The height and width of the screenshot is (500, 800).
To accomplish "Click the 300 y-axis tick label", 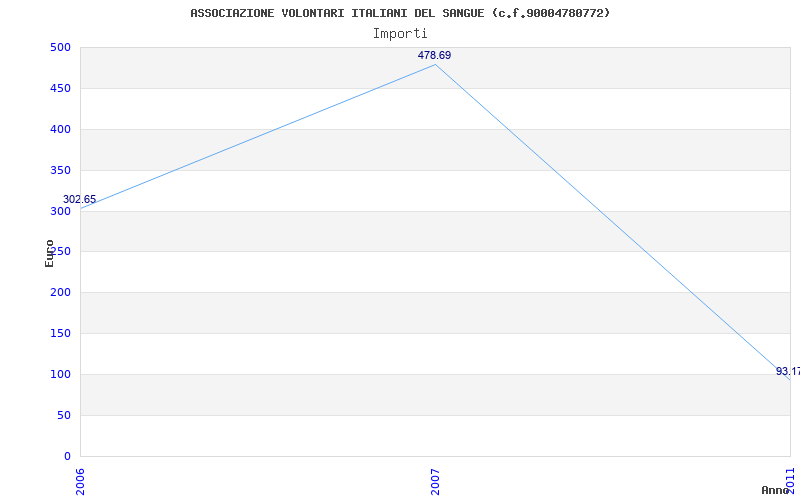I will (x=60, y=211).
